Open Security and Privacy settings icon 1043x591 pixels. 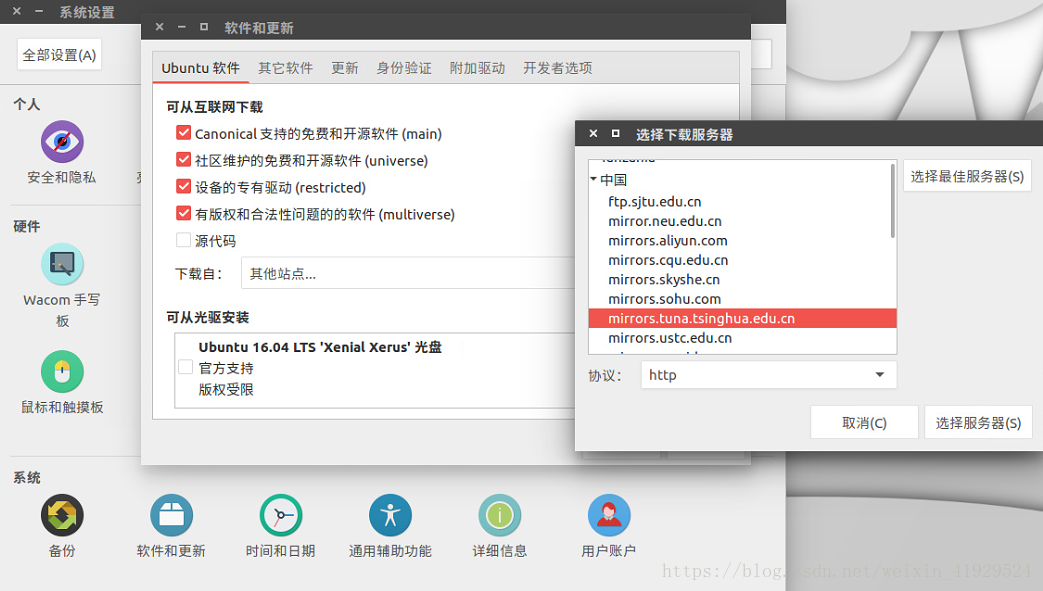point(62,142)
